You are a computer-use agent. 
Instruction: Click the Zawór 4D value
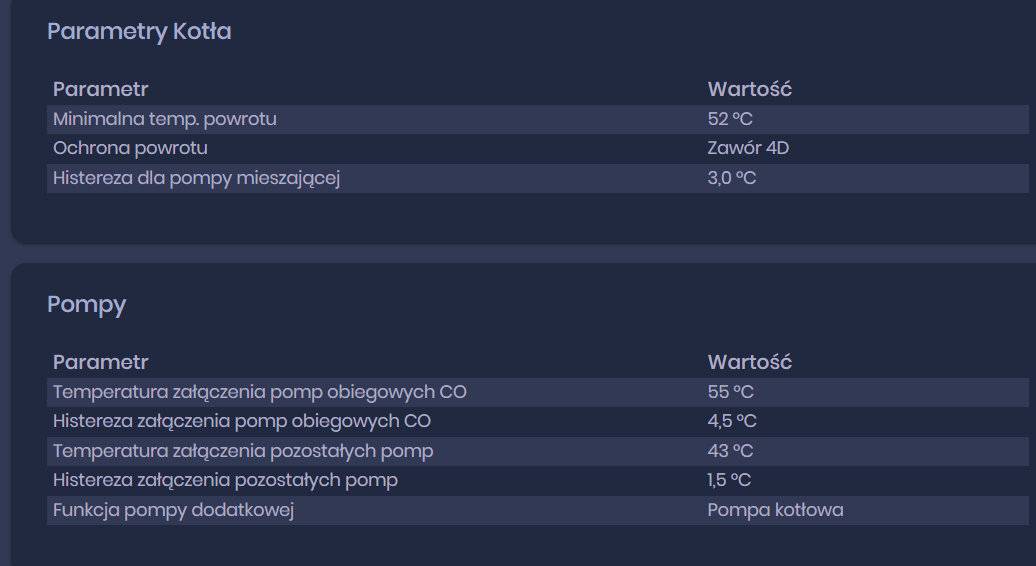748,148
